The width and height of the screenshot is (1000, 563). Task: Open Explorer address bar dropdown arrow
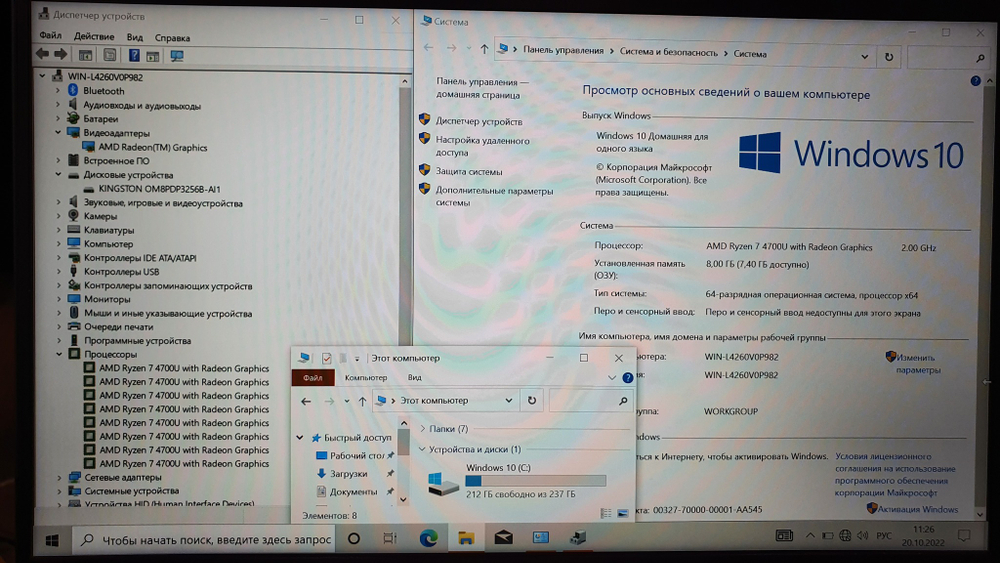508,400
